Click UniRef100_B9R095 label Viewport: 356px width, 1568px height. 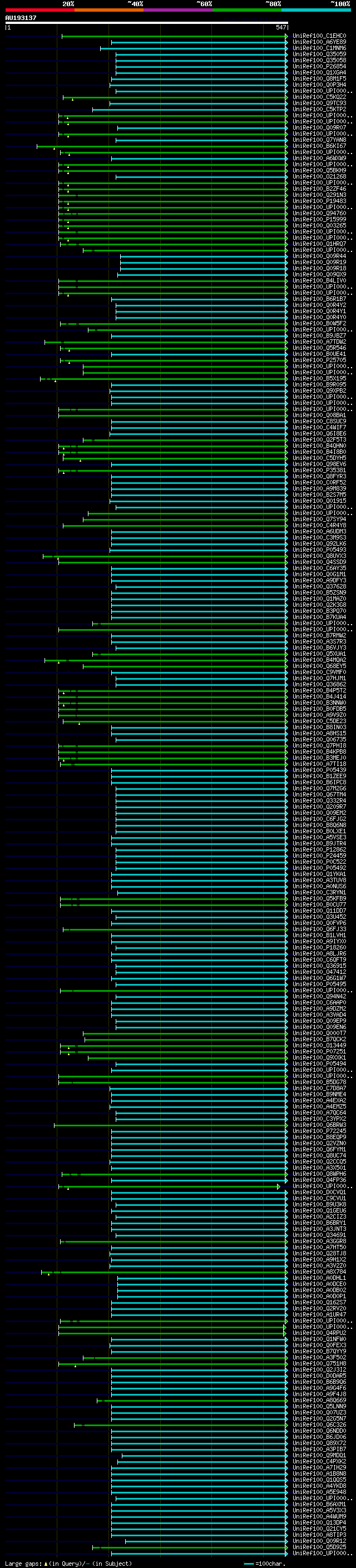[x=319, y=385]
